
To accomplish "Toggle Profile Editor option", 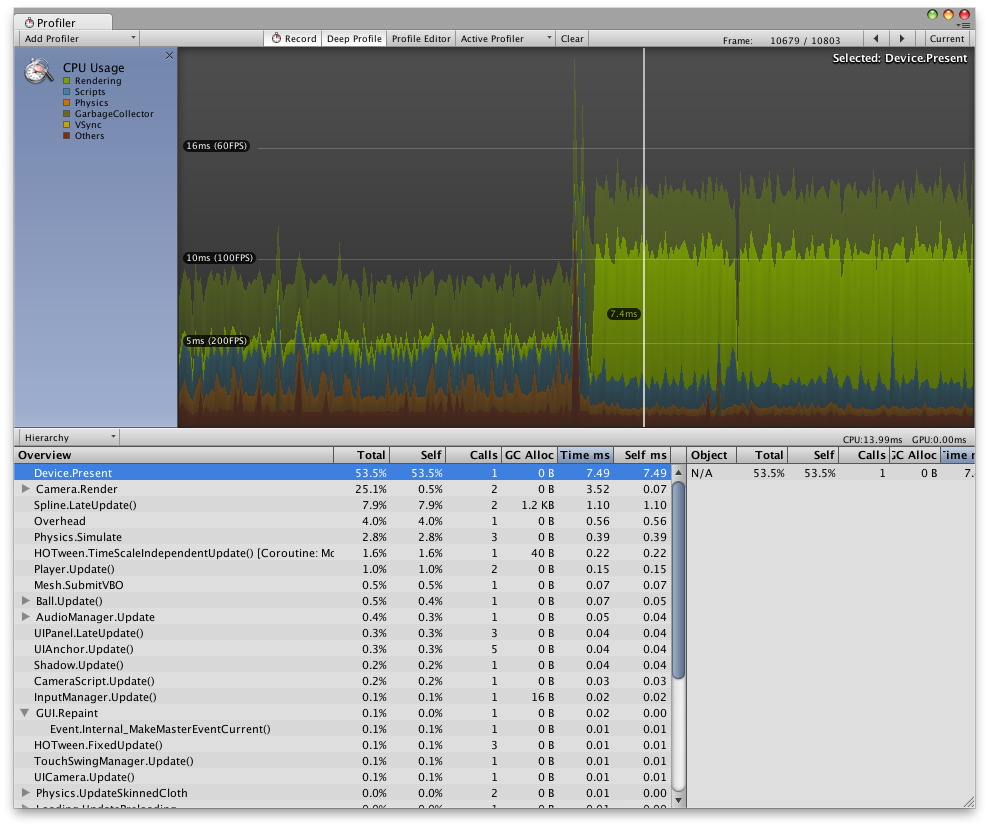I will [x=421, y=39].
